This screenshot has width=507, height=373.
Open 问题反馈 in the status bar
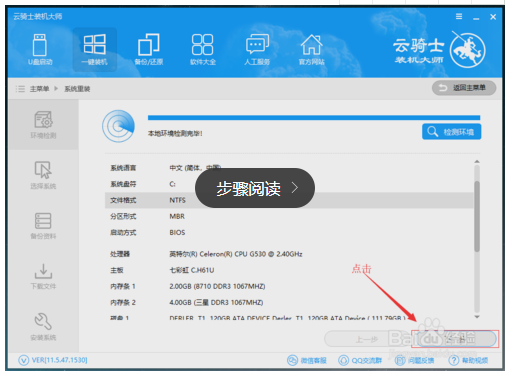coord(414,360)
